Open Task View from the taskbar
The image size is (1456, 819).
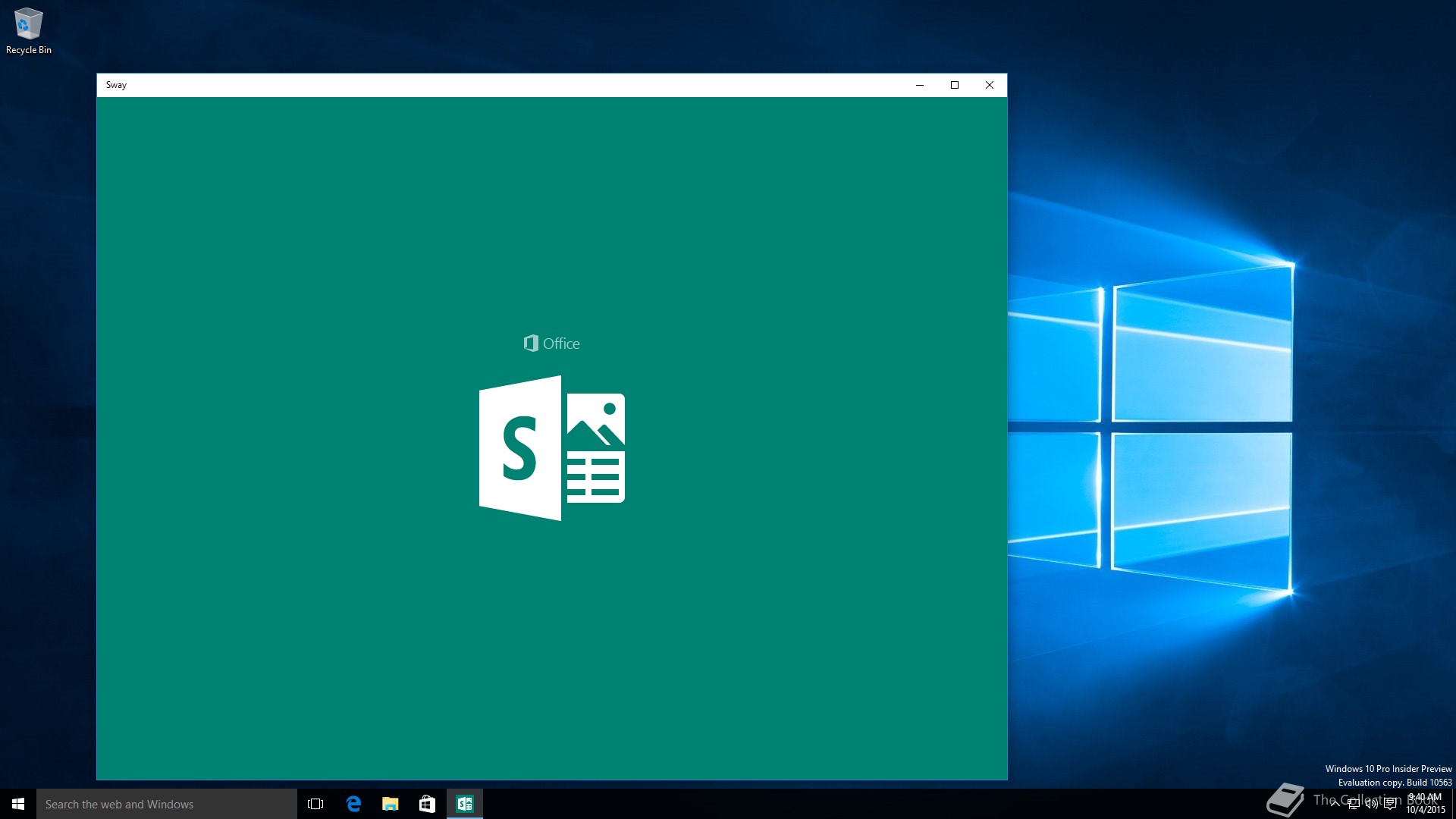pyautogui.click(x=315, y=804)
